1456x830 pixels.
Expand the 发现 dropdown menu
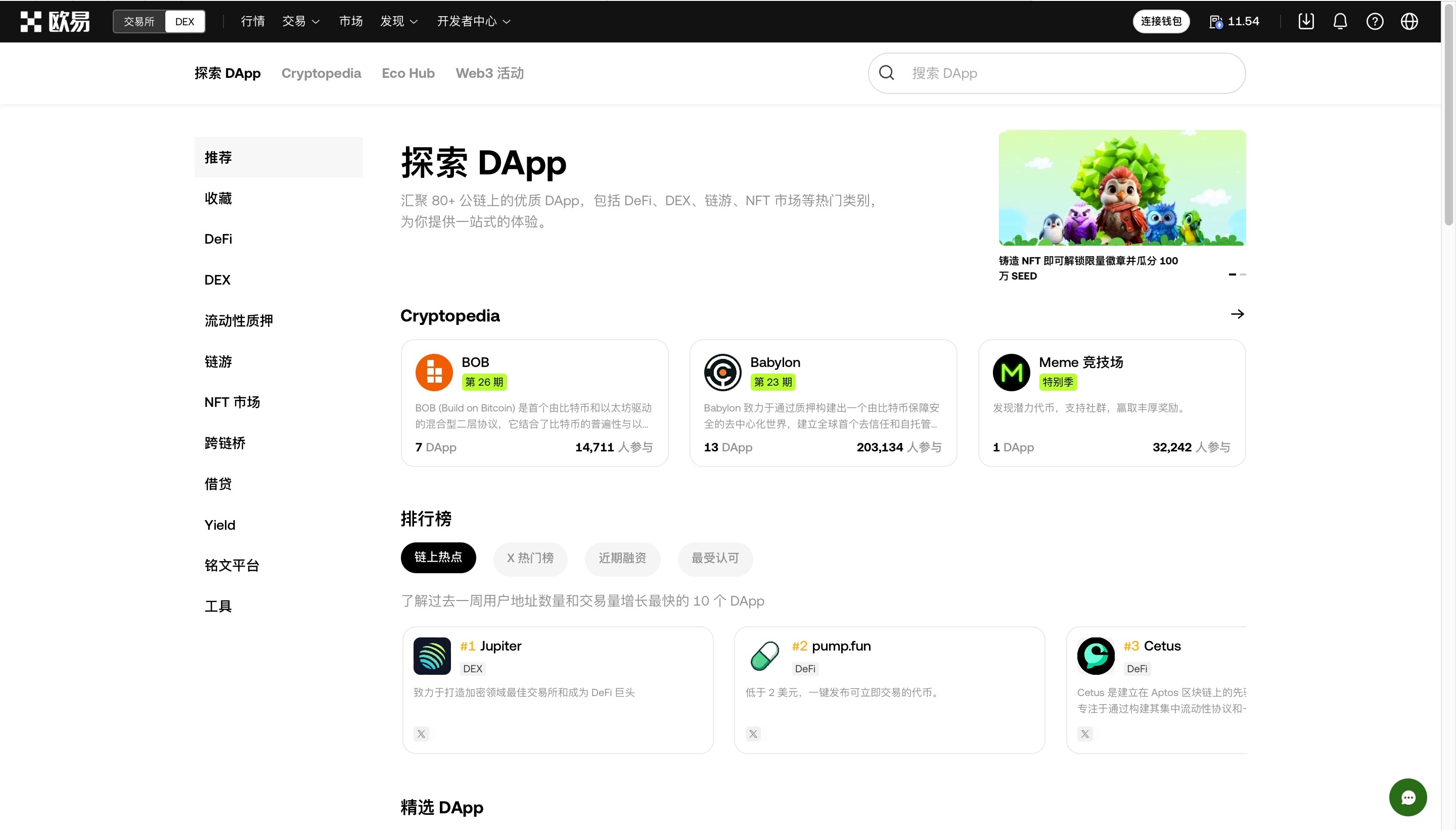[x=399, y=21]
